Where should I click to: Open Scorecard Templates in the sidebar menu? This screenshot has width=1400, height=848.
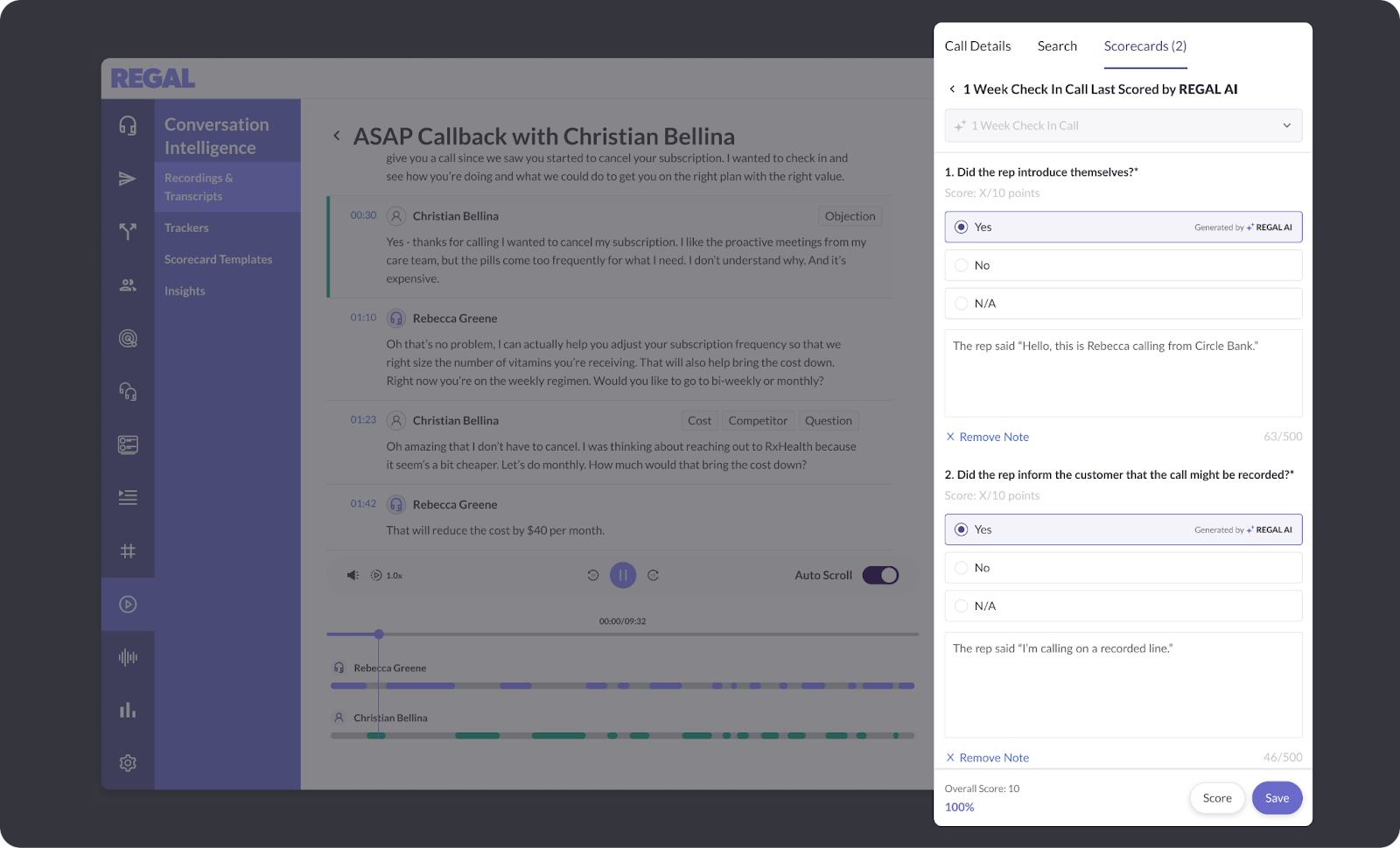[x=218, y=259]
